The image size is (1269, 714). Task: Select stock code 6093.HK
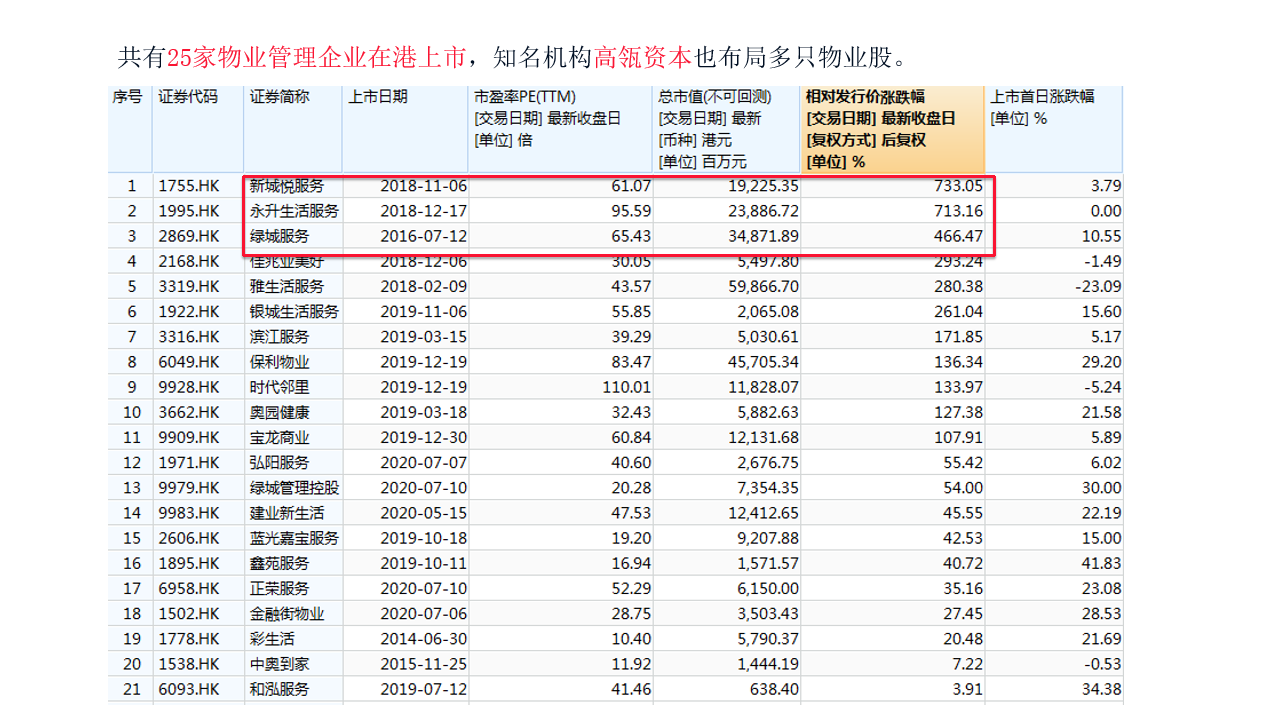188,689
